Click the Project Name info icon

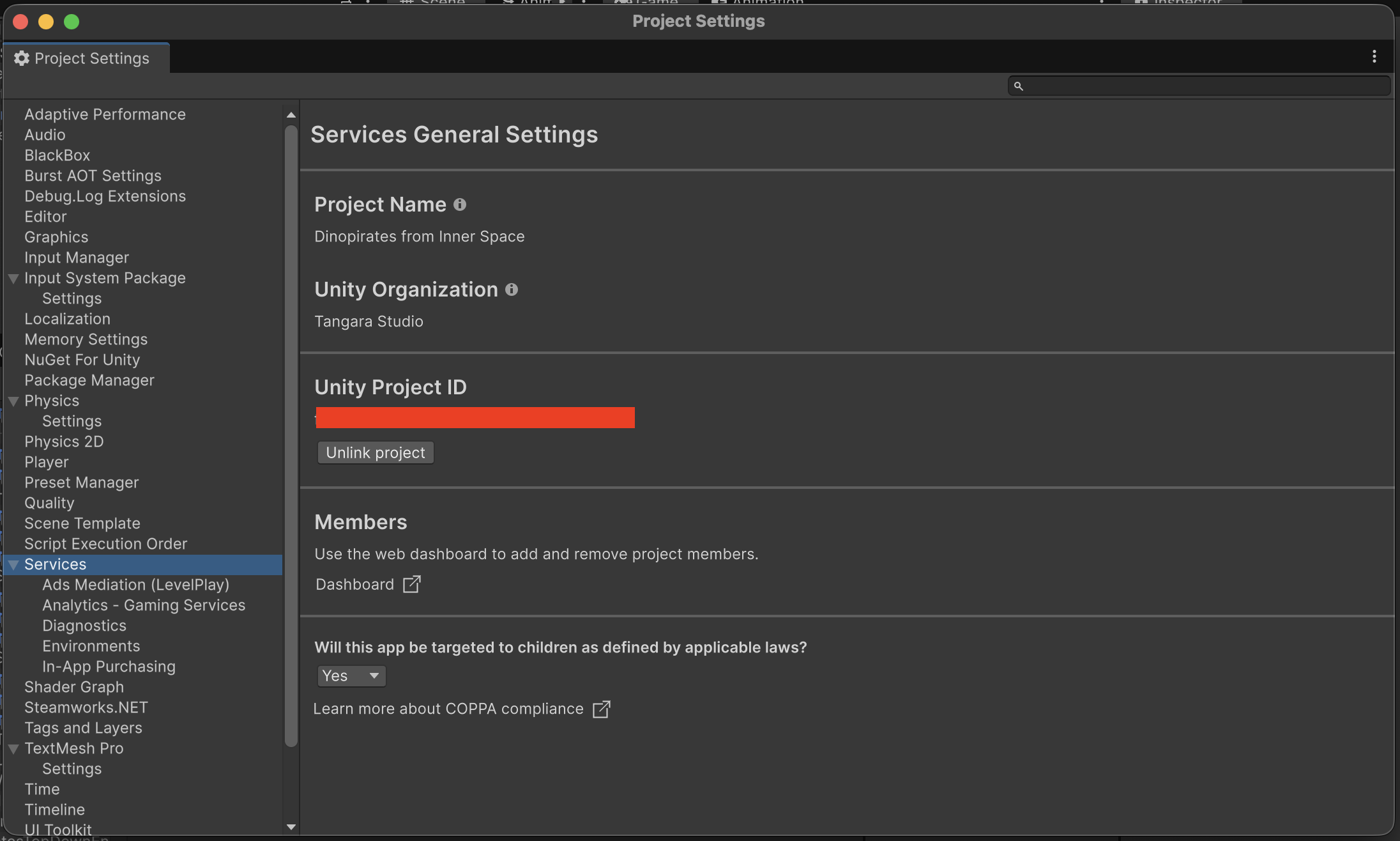pos(460,204)
